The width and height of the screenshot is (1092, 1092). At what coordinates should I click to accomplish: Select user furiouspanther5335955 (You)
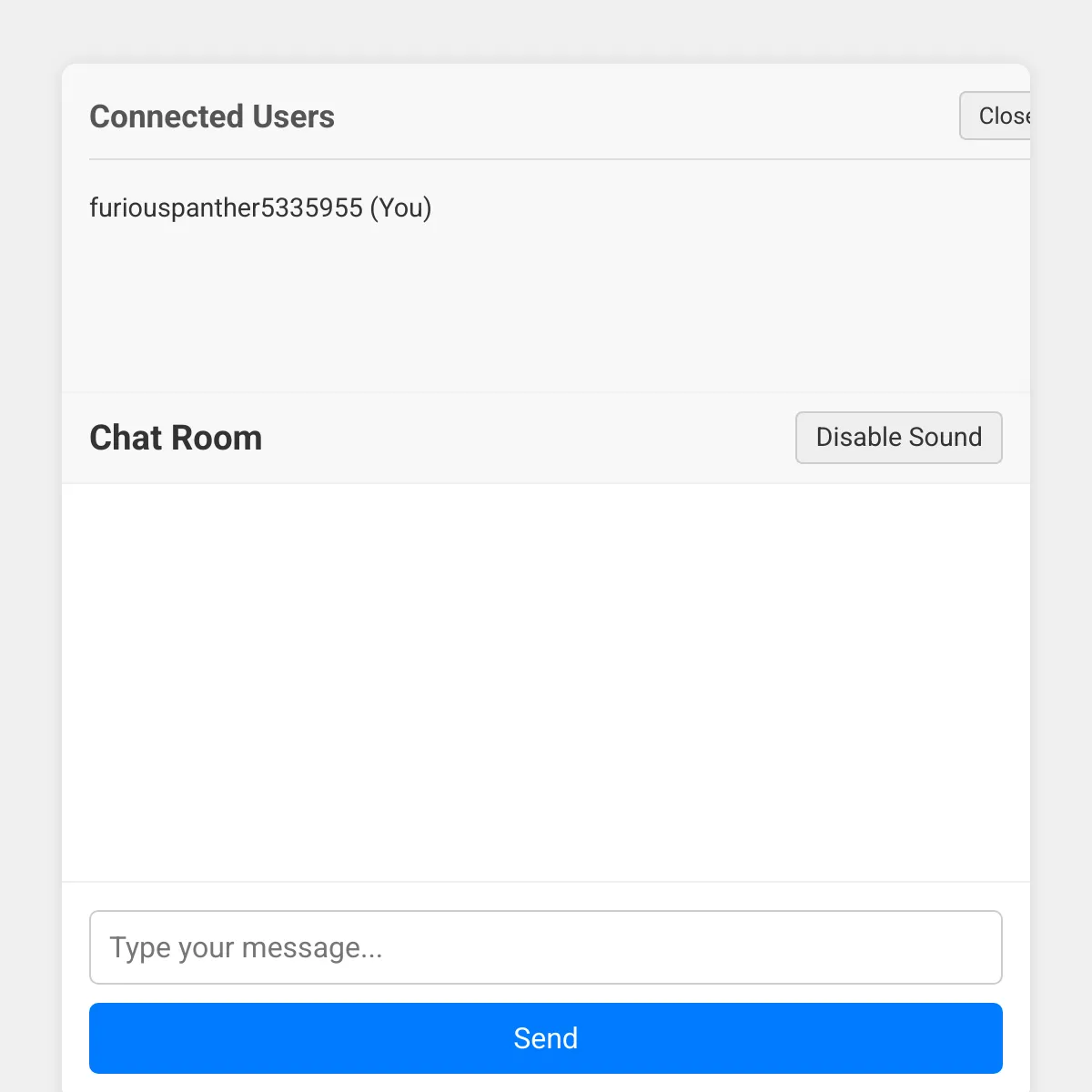pyautogui.click(x=260, y=207)
